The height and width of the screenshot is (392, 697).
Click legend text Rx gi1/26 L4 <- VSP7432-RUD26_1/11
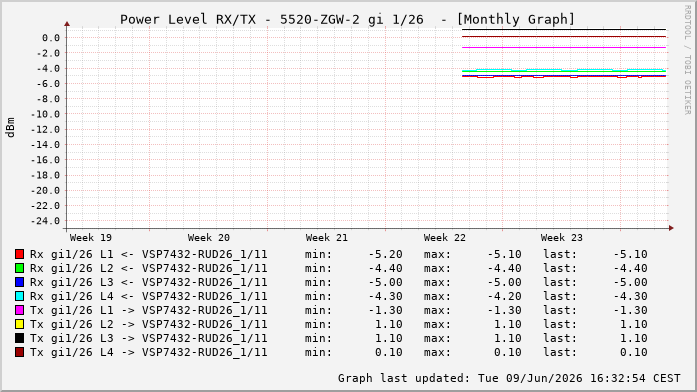148,296
